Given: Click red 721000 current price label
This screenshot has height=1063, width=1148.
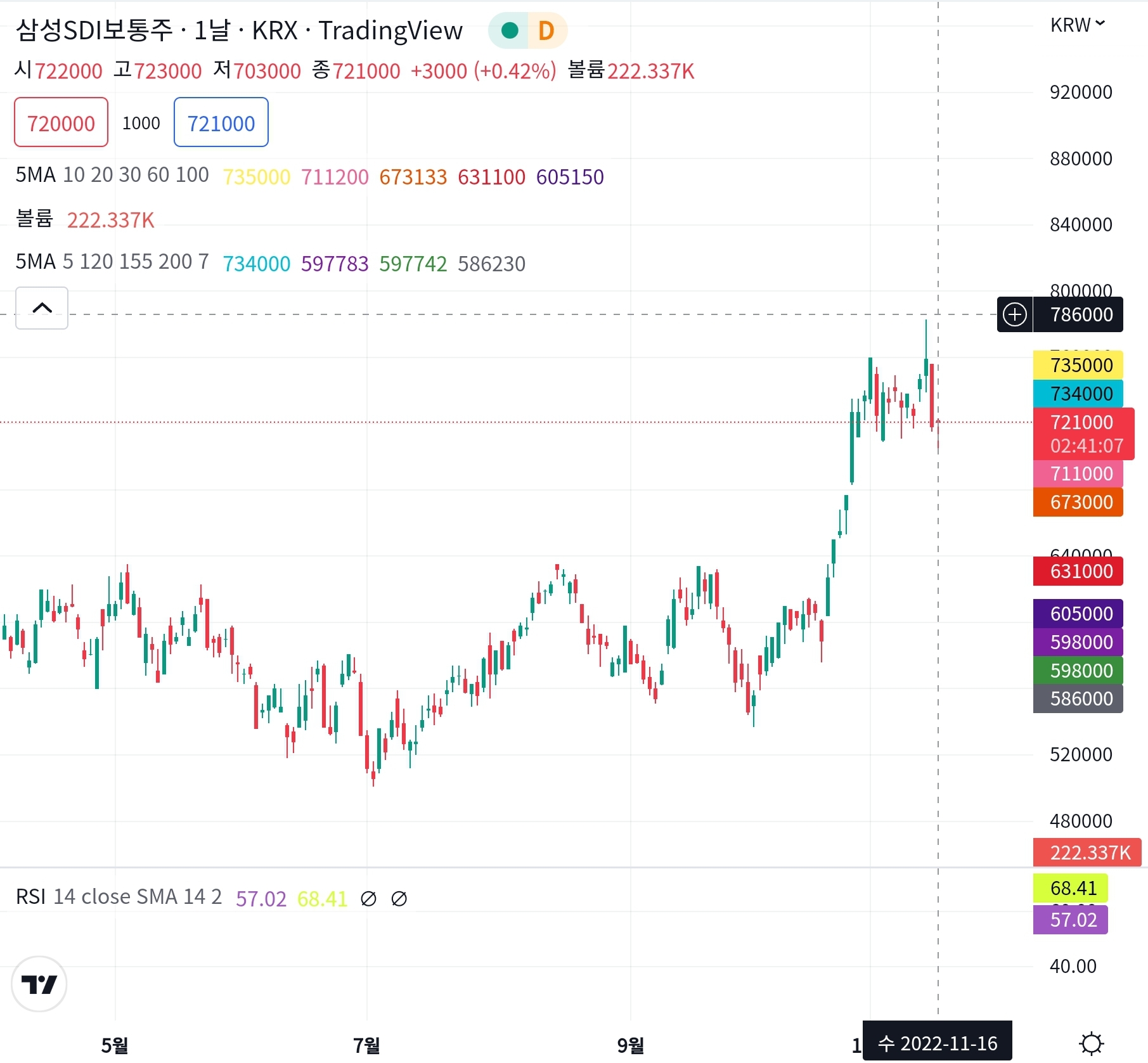Looking at the screenshot, I should [x=1083, y=434].
